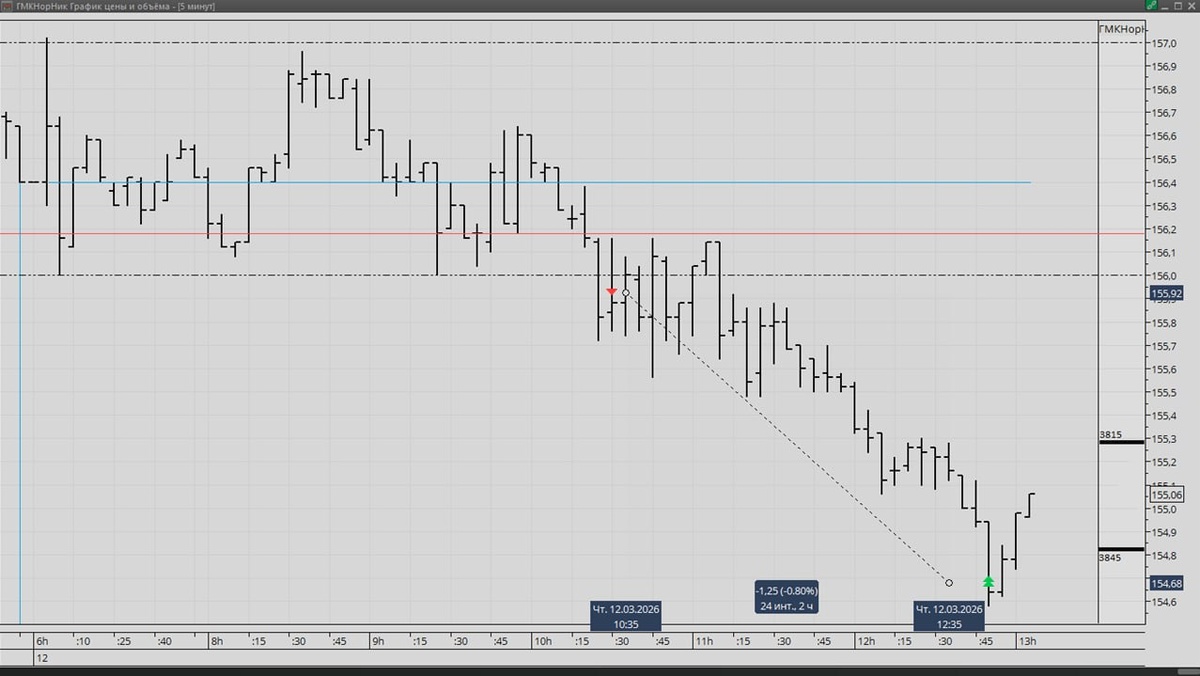Screen dimensions: 1200x676
Task: Click the 9h mark on time axis
Action: [x=377, y=641]
